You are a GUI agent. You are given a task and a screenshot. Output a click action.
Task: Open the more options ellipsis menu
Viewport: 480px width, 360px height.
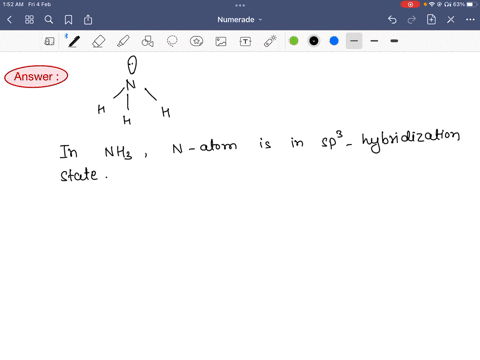pyautogui.click(x=470, y=20)
